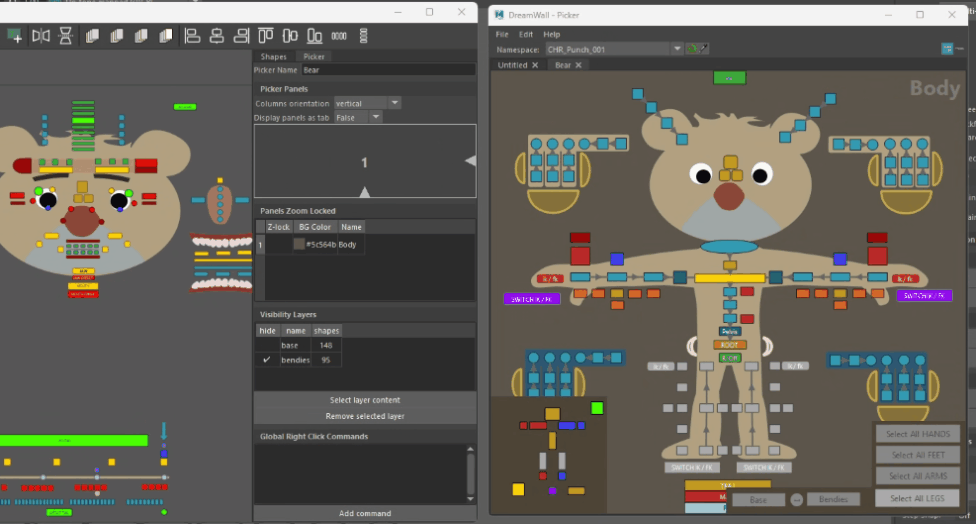Click Select All HANDS button
Image resolution: width=976 pixels, height=524 pixels.
coord(918,434)
